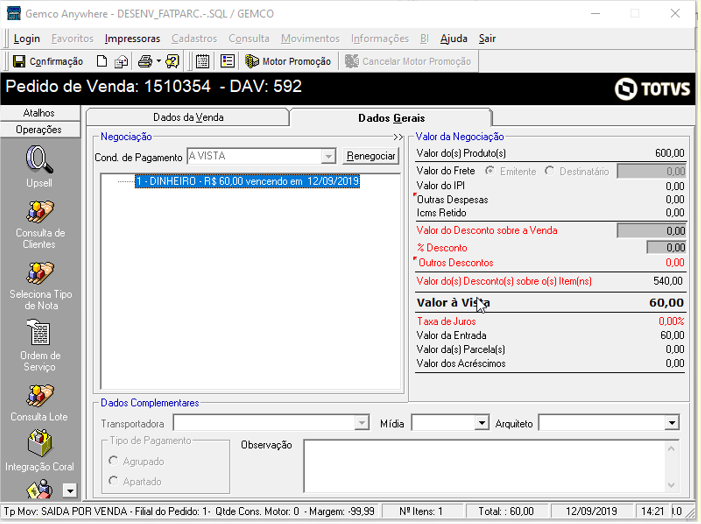Image resolution: width=701 pixels, height=524 pixels.
Task: Open the BI menu
Action: [x=424, y=38]
